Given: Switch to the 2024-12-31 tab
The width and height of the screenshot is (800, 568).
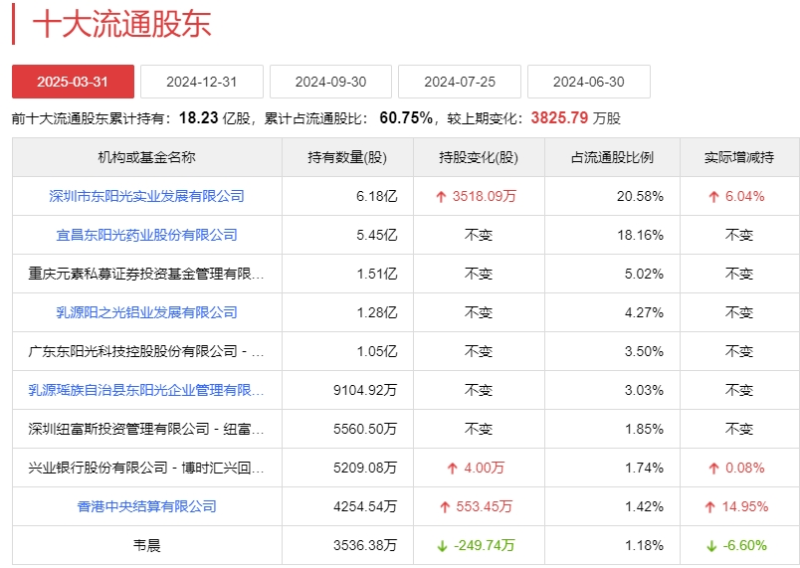Looking at the screenshot, I should [201, 82].
